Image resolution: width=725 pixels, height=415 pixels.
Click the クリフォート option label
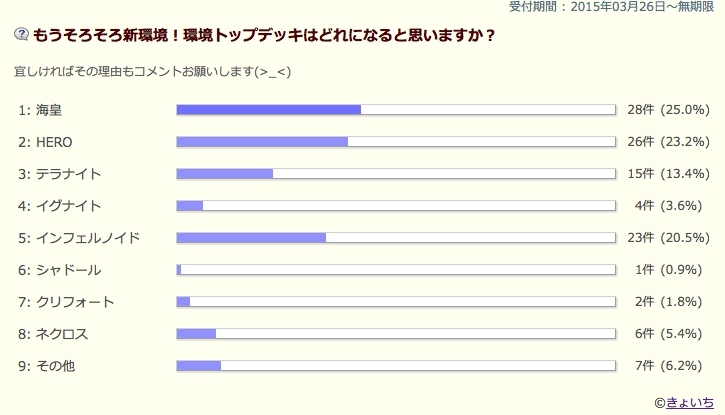click(75, 302)
